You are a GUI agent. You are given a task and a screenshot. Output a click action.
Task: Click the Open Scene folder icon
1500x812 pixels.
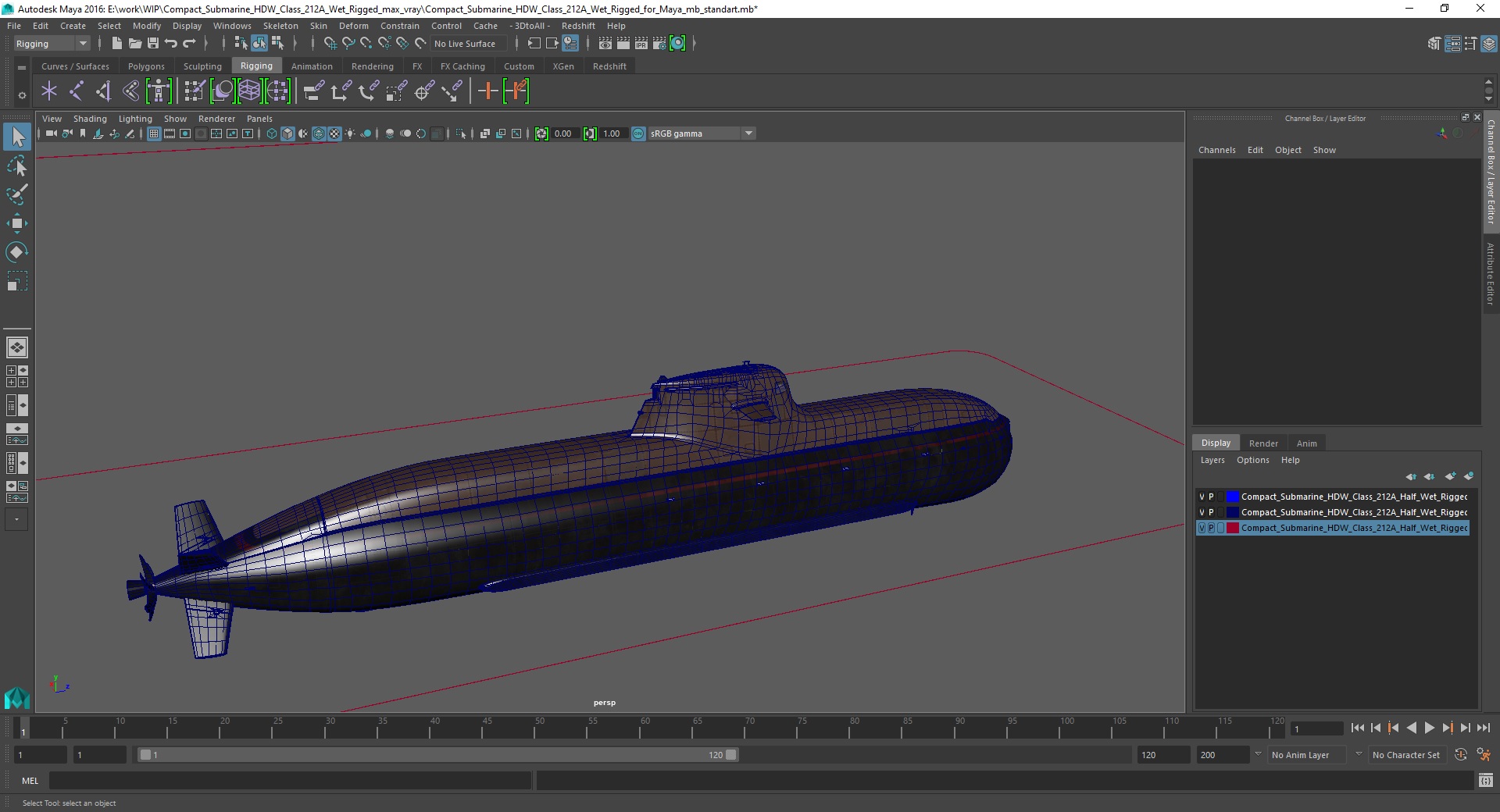(x=134, y=43)
